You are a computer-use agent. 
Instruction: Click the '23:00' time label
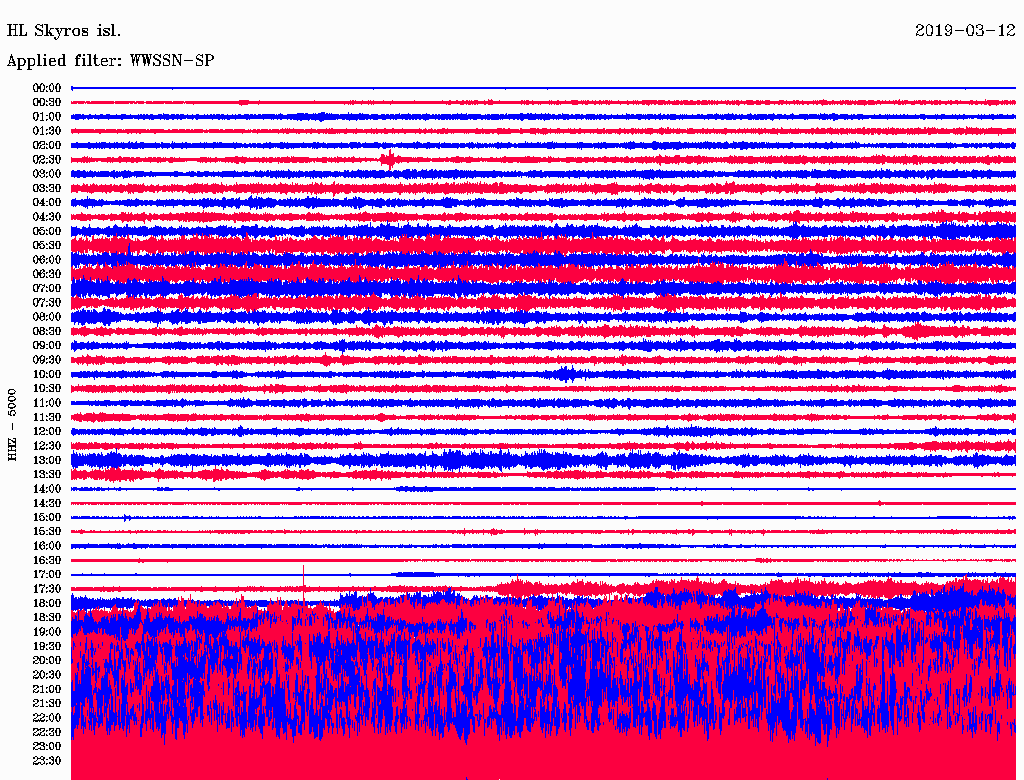point(47,746)
